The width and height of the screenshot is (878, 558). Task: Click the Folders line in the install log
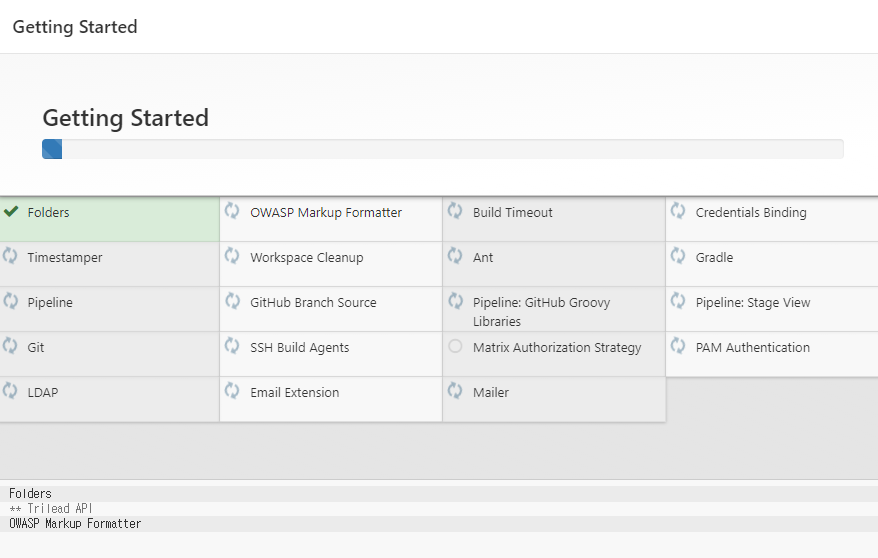pyautogui.click(x=30, y=494)
